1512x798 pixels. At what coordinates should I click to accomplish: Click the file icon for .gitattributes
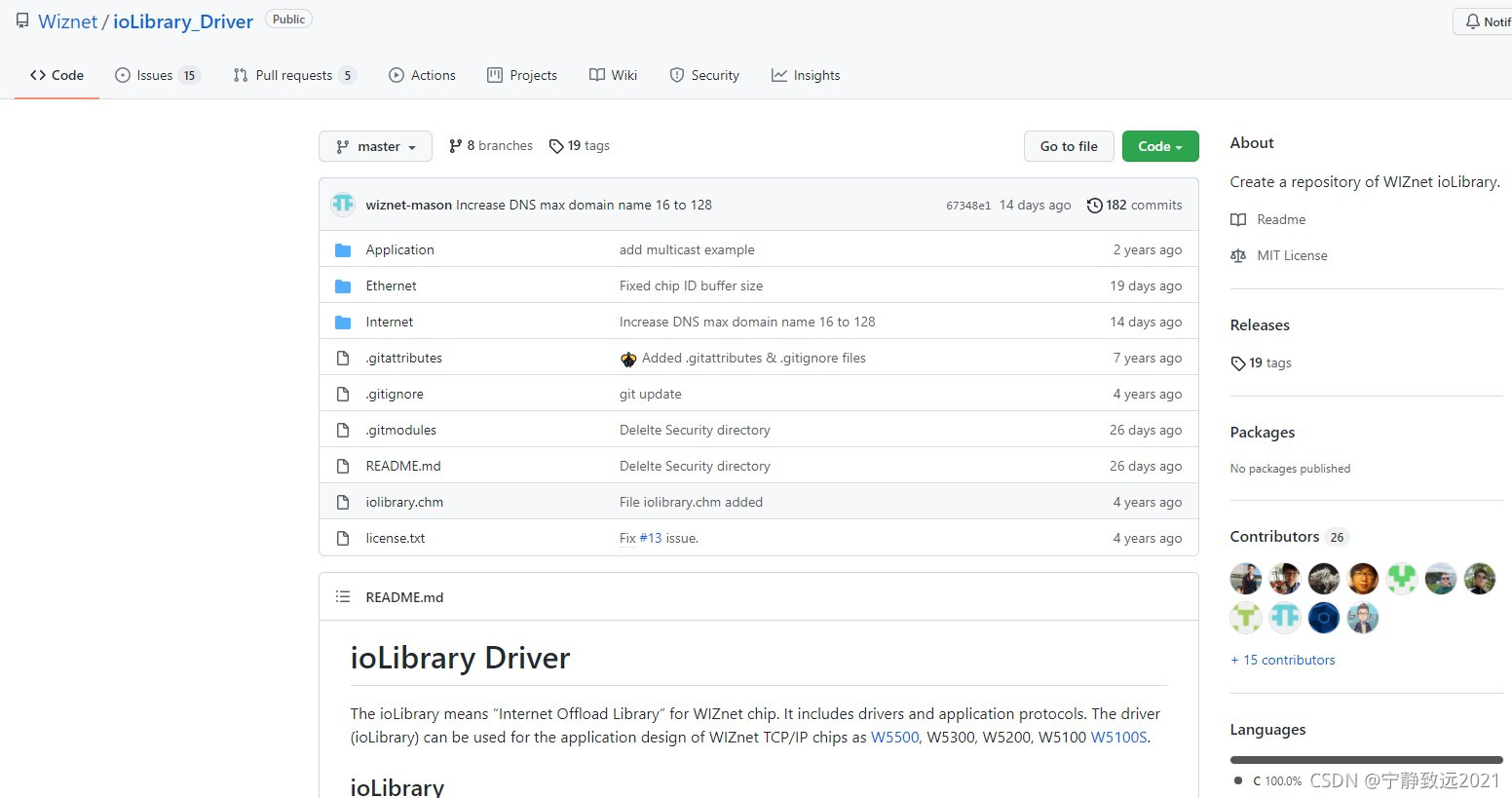click(343, 359)
